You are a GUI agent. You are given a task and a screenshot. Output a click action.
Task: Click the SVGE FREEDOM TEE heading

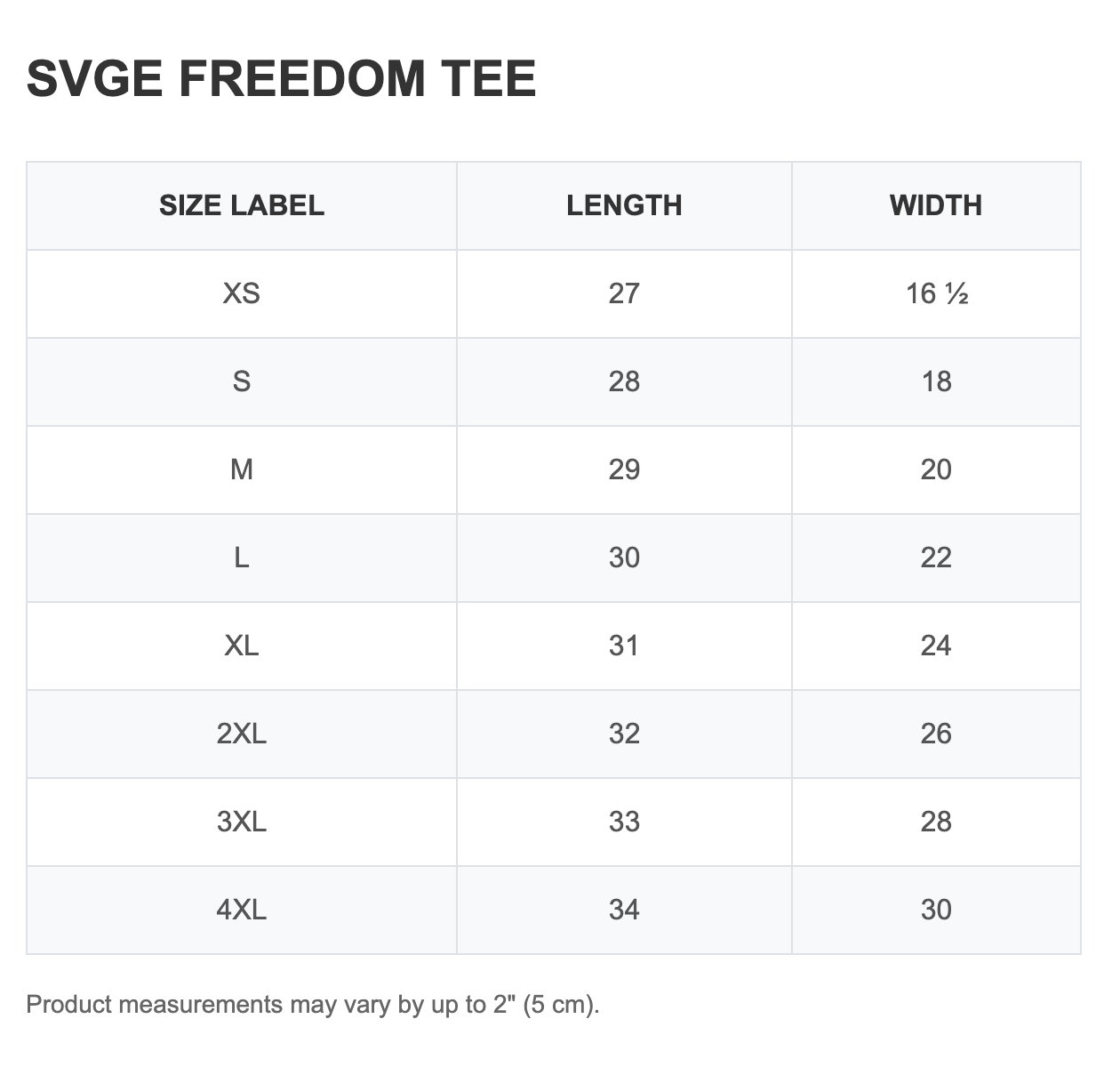(281, 78)
